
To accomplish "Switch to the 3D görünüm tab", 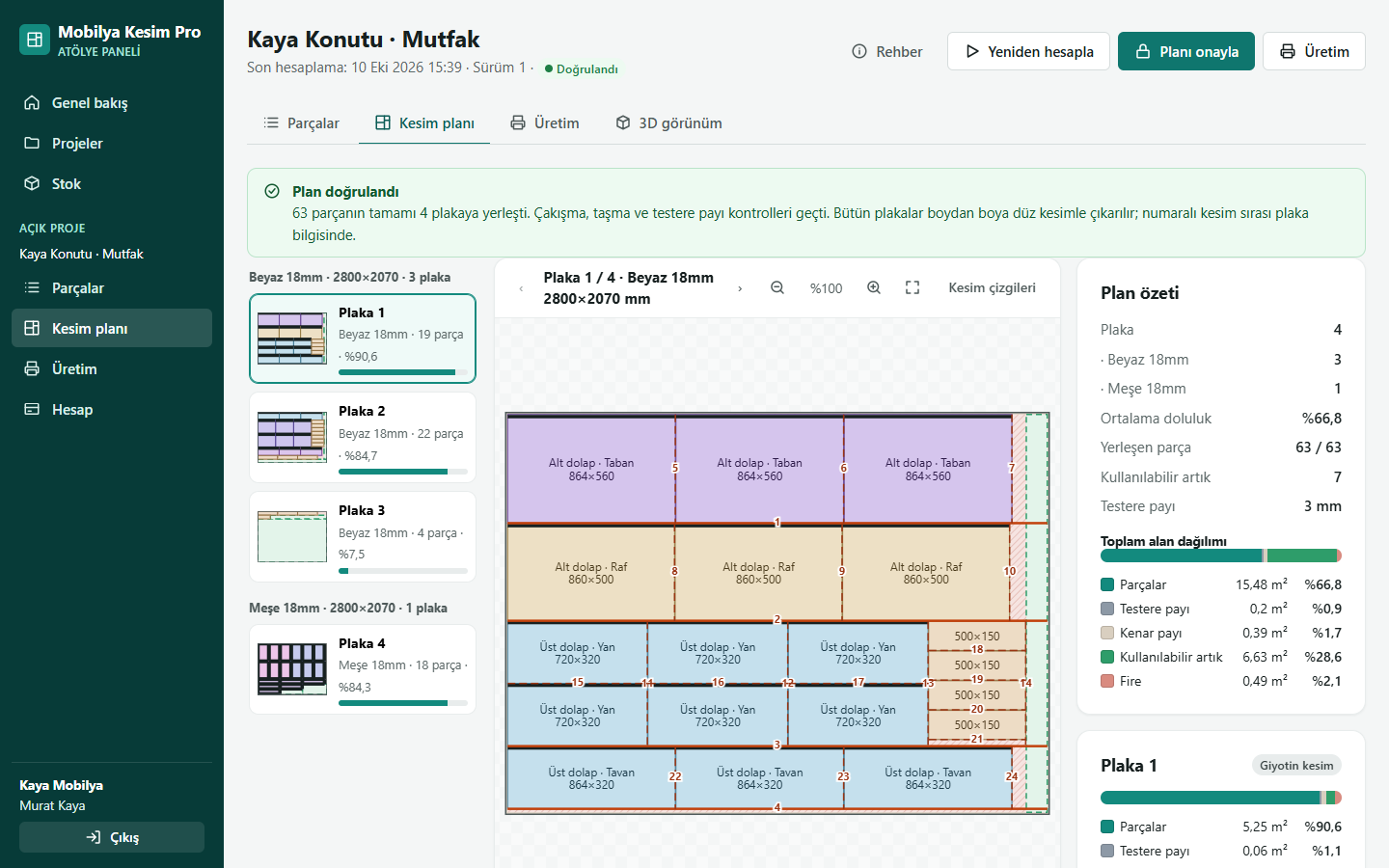I will [x=668, y=122].
